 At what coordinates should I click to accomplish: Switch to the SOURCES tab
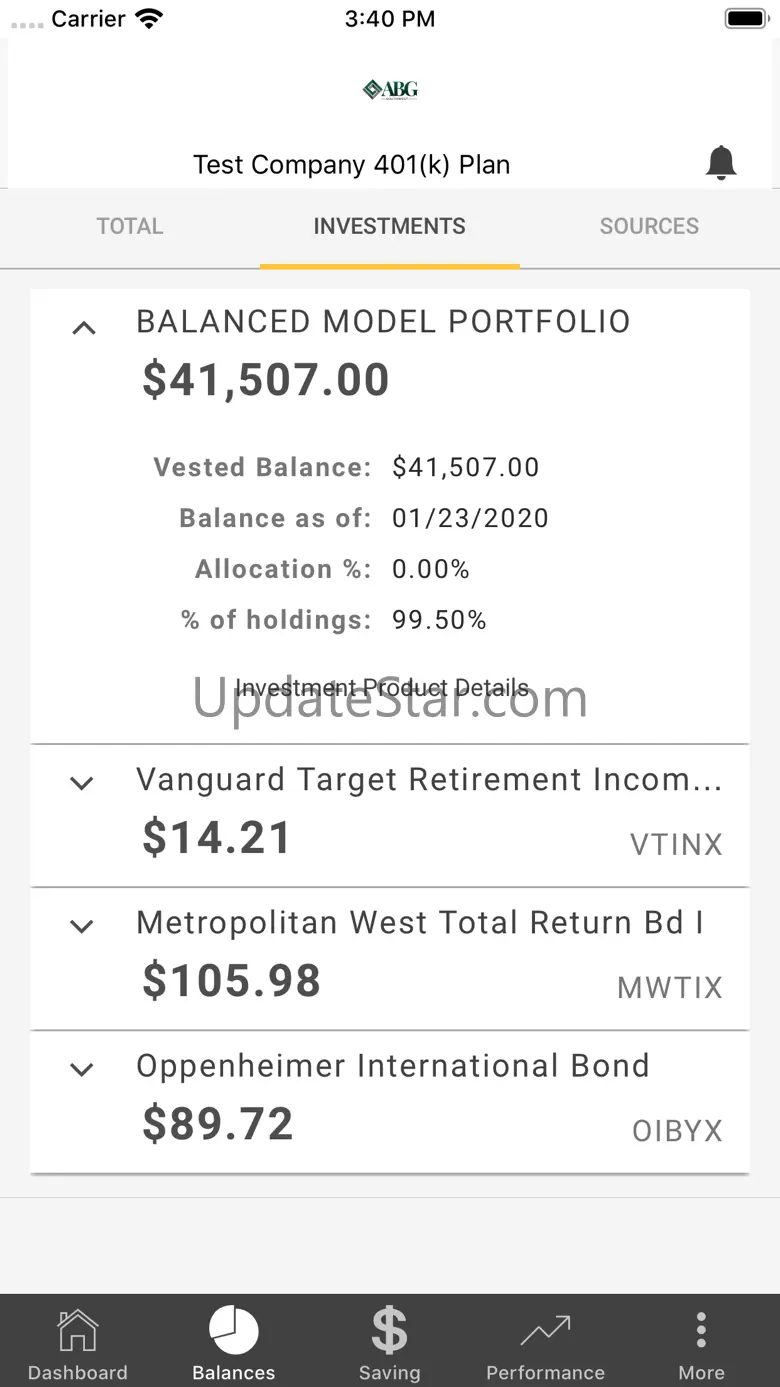[649, 226]
